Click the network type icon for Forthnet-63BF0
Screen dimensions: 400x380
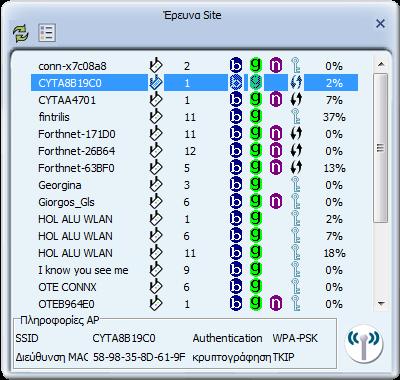tap(155, 167)
